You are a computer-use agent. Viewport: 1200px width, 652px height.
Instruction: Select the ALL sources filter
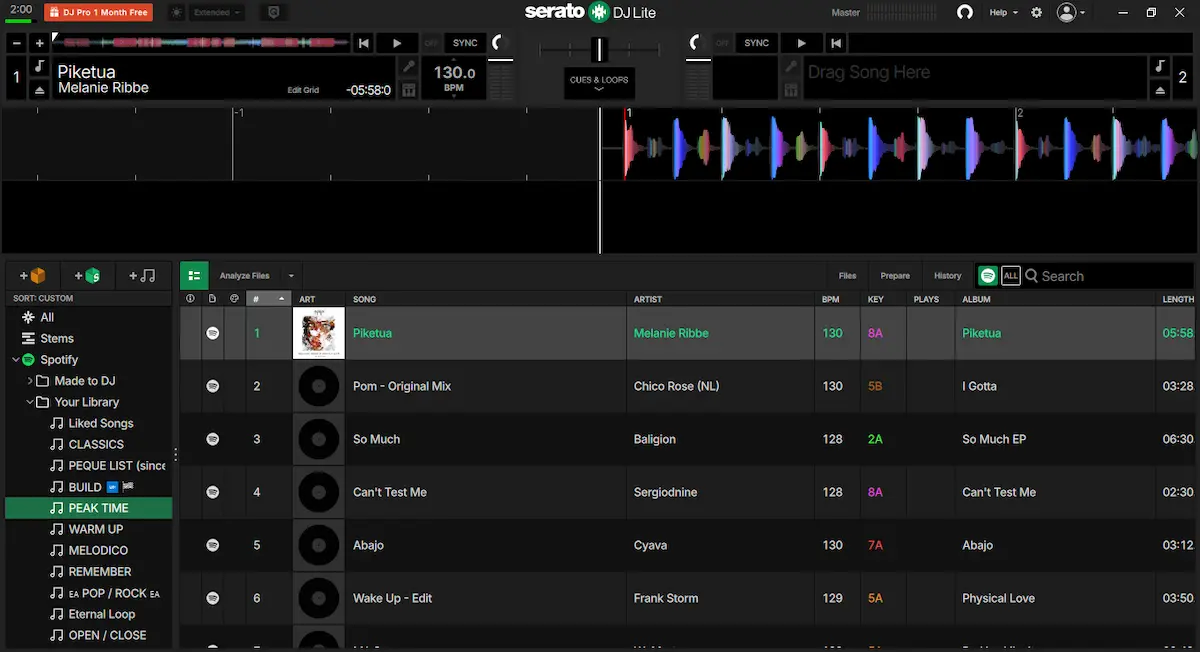click(x=1011, y=276)
